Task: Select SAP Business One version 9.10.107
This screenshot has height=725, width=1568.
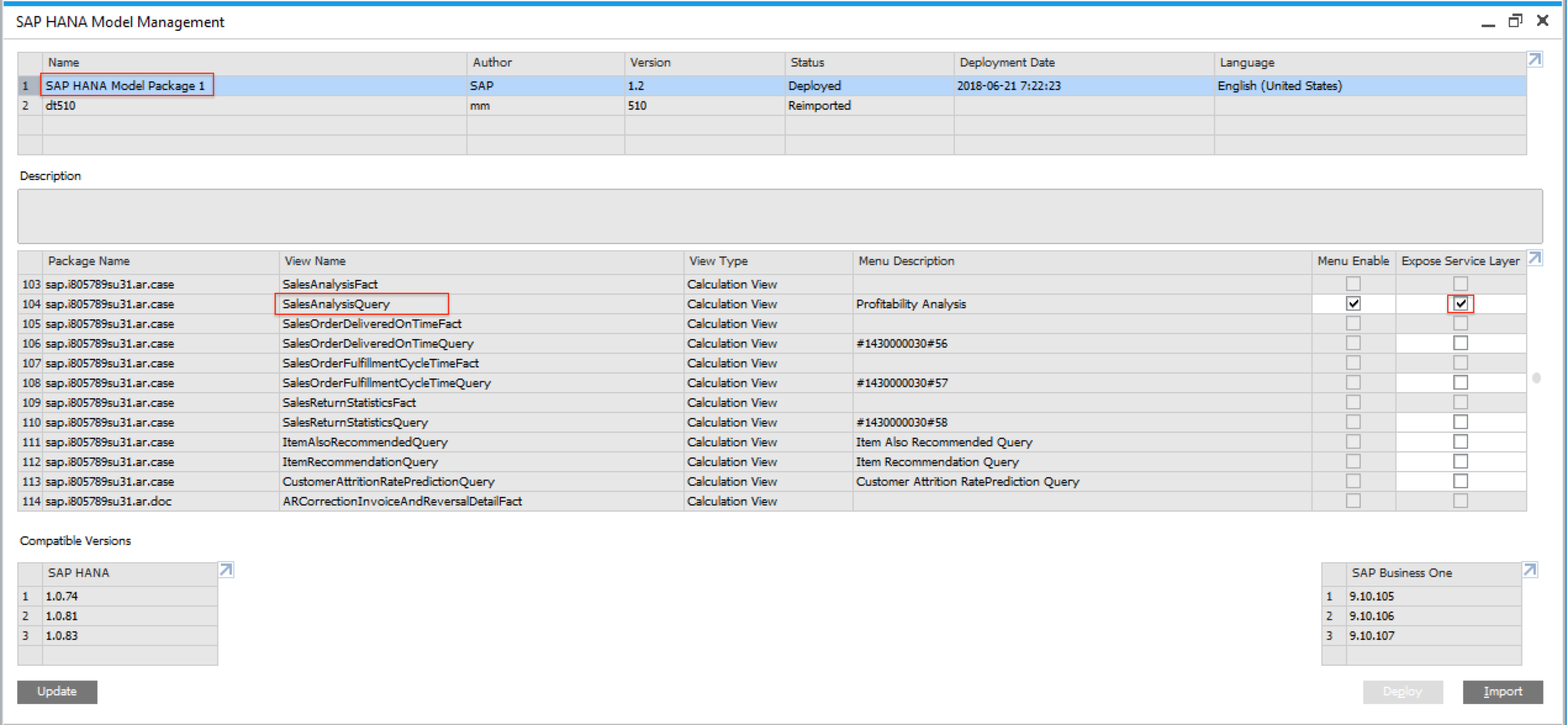Action: [1422, 636]
